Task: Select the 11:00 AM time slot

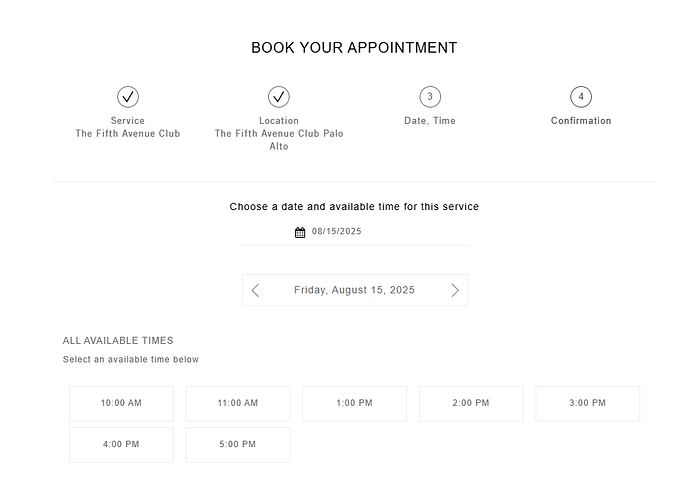Action: click(238, 404)
